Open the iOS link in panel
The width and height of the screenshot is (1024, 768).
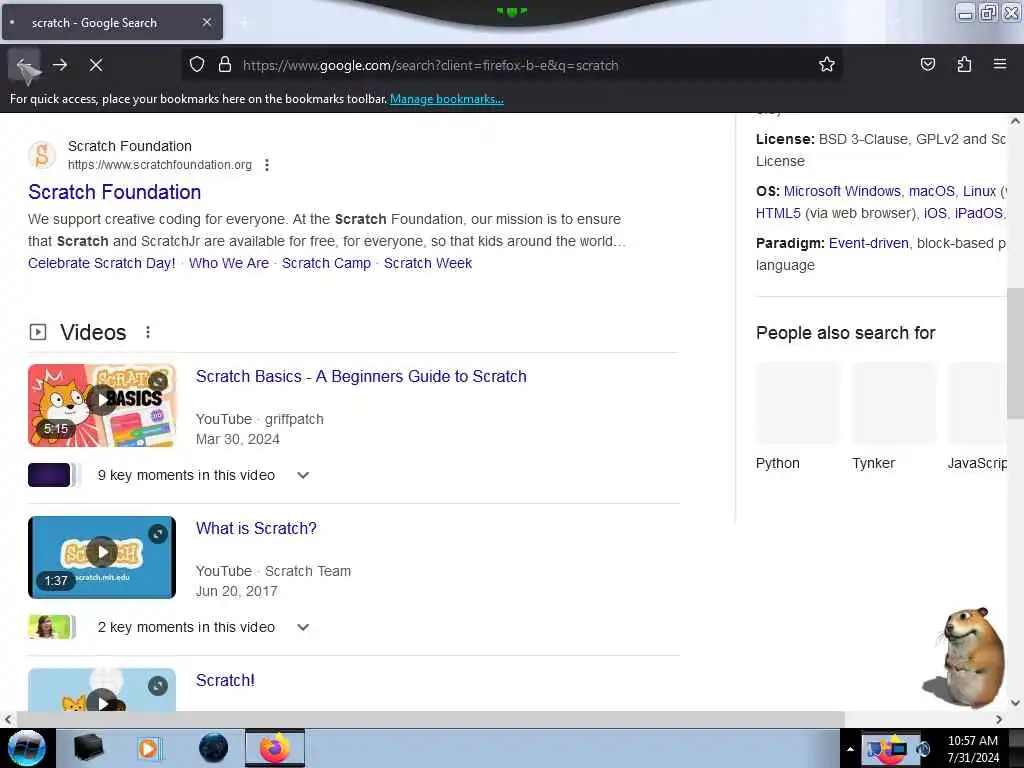[935, 214]
